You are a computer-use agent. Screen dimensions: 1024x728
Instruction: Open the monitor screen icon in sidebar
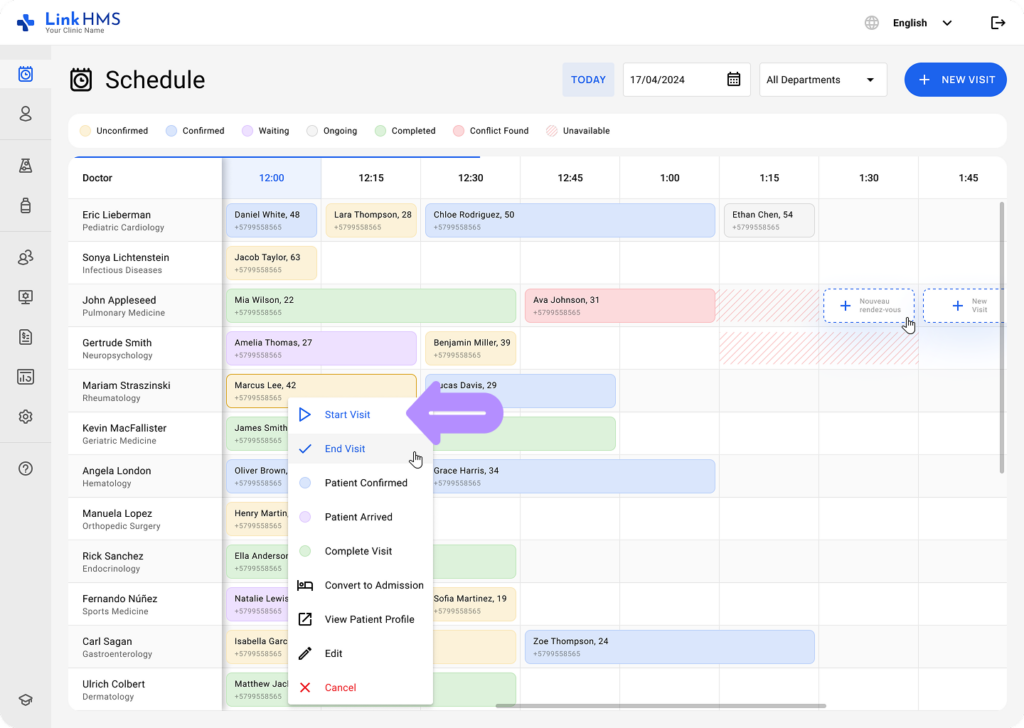[x=25, y=298]
